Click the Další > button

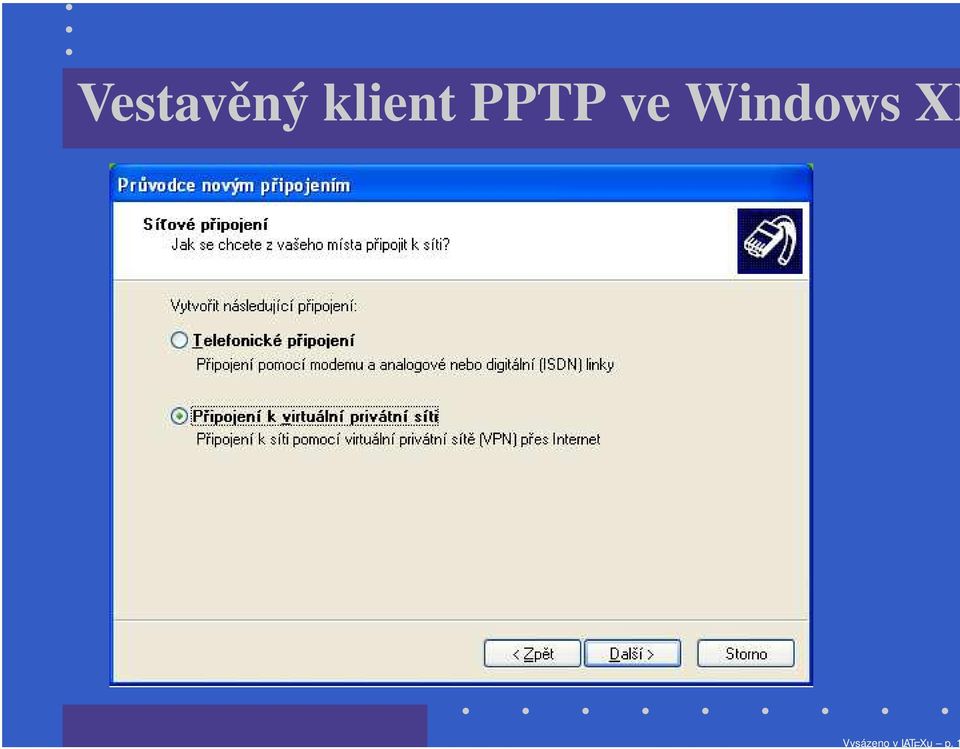632,653
